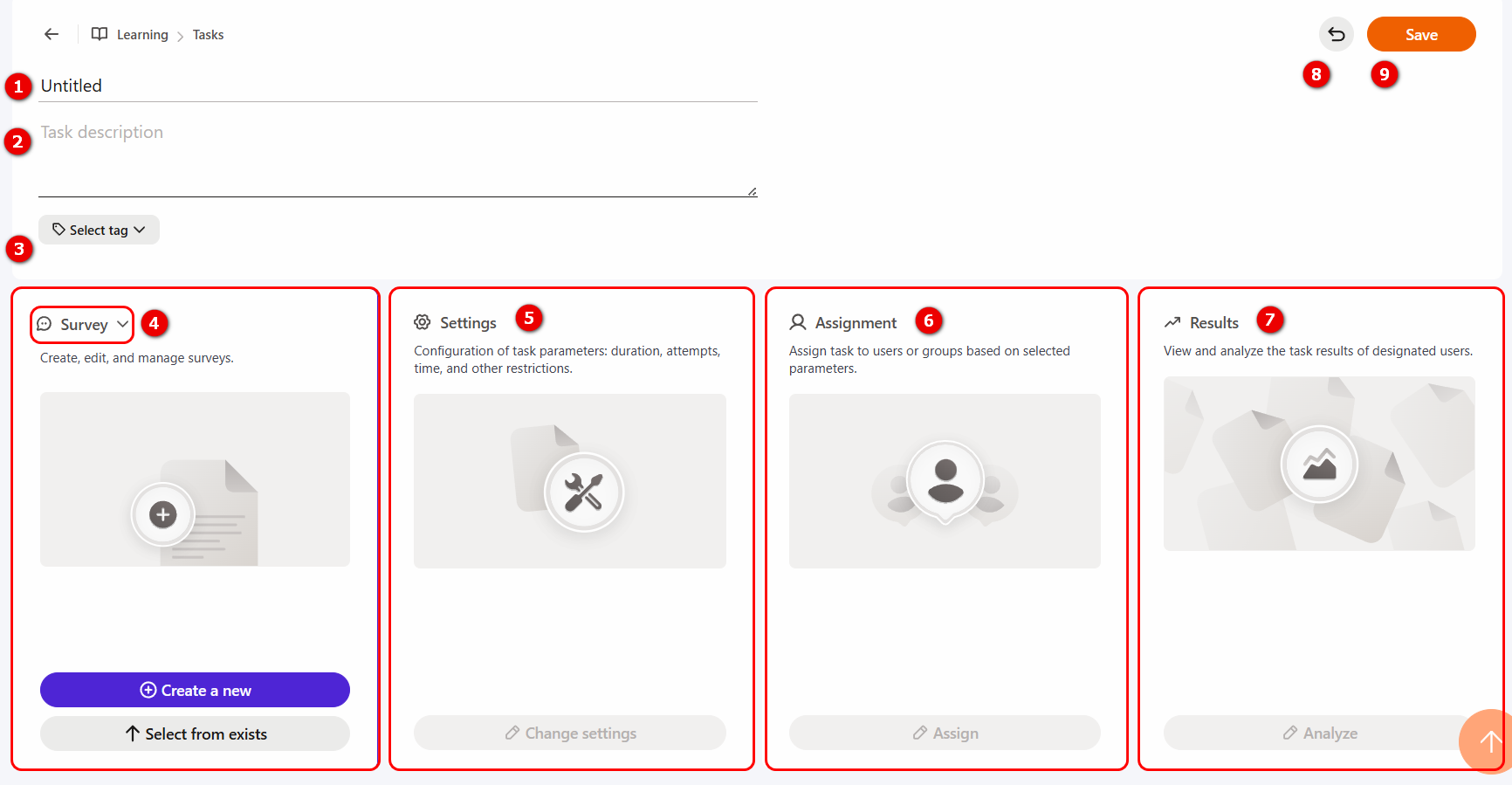Focus the Untitled title field
Viewport: 1512px width, 785px height.
click(x=398, y=86)
